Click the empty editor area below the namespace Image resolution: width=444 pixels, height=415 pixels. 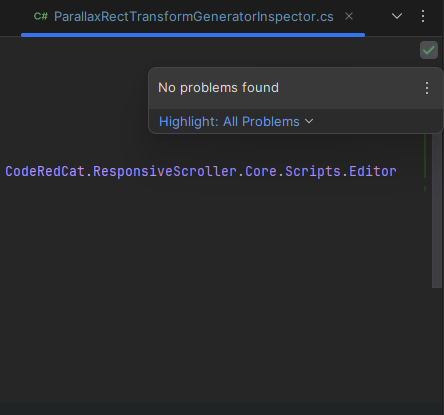[x=213, y=283]
